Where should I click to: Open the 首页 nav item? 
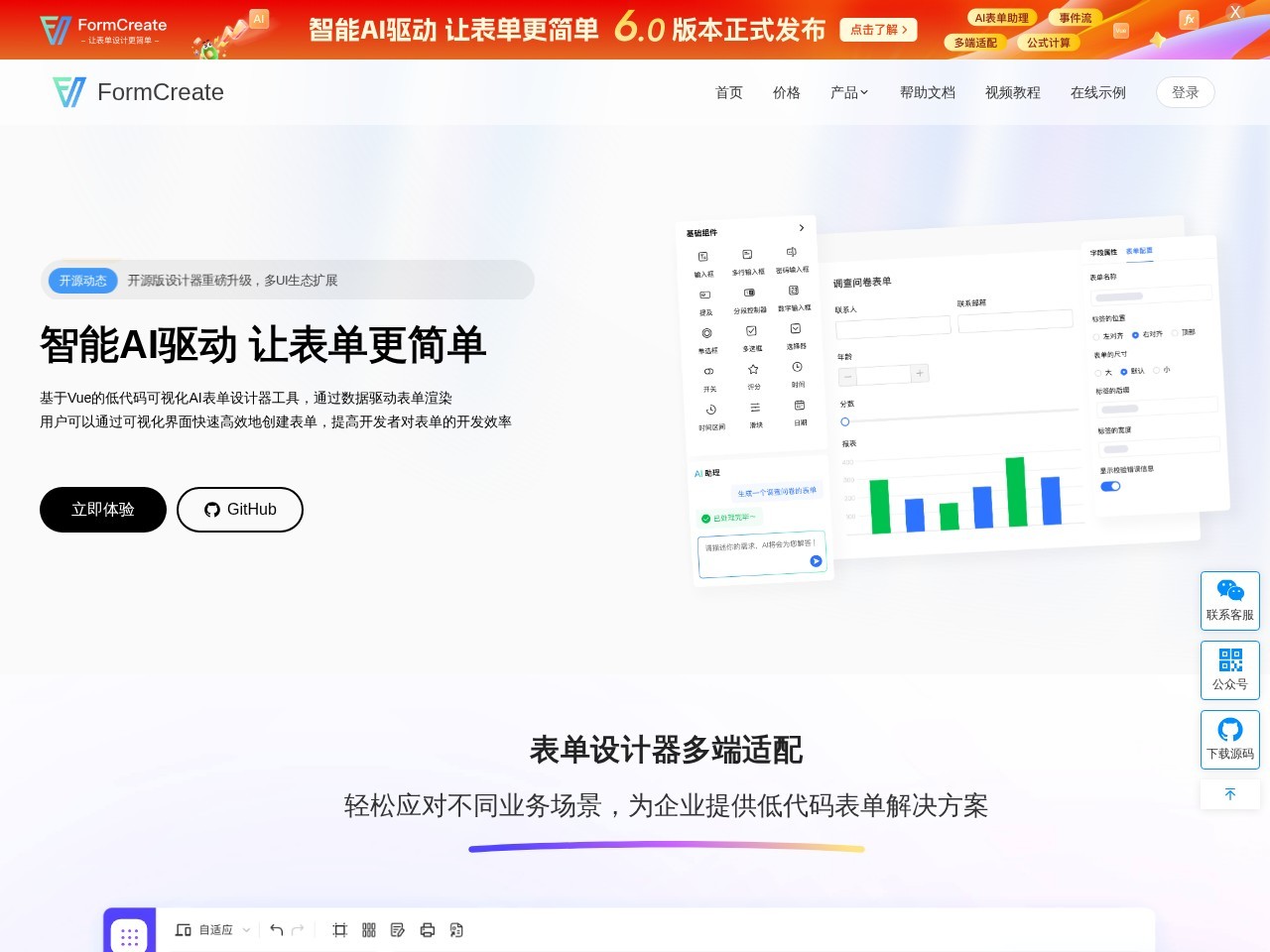729,92
